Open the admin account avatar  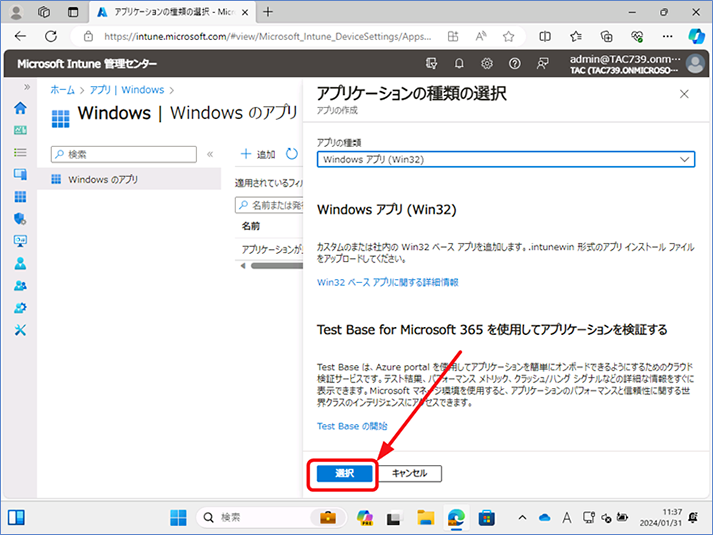pyautogui.click(x=695, y=64)
